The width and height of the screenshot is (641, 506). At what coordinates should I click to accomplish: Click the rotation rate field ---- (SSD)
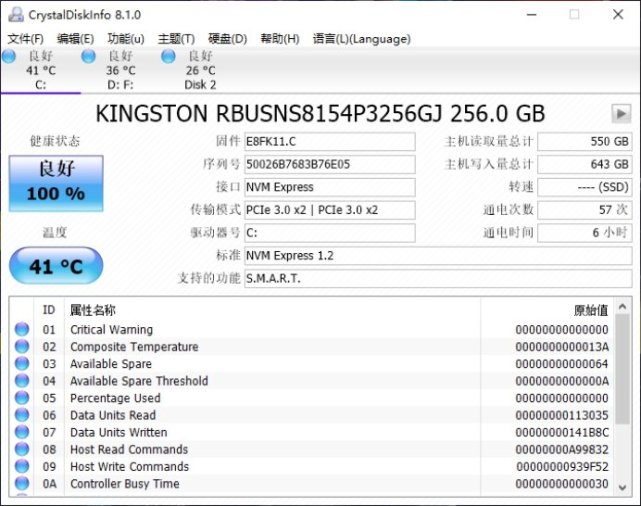pyautogui.click(x=585, y=187)
